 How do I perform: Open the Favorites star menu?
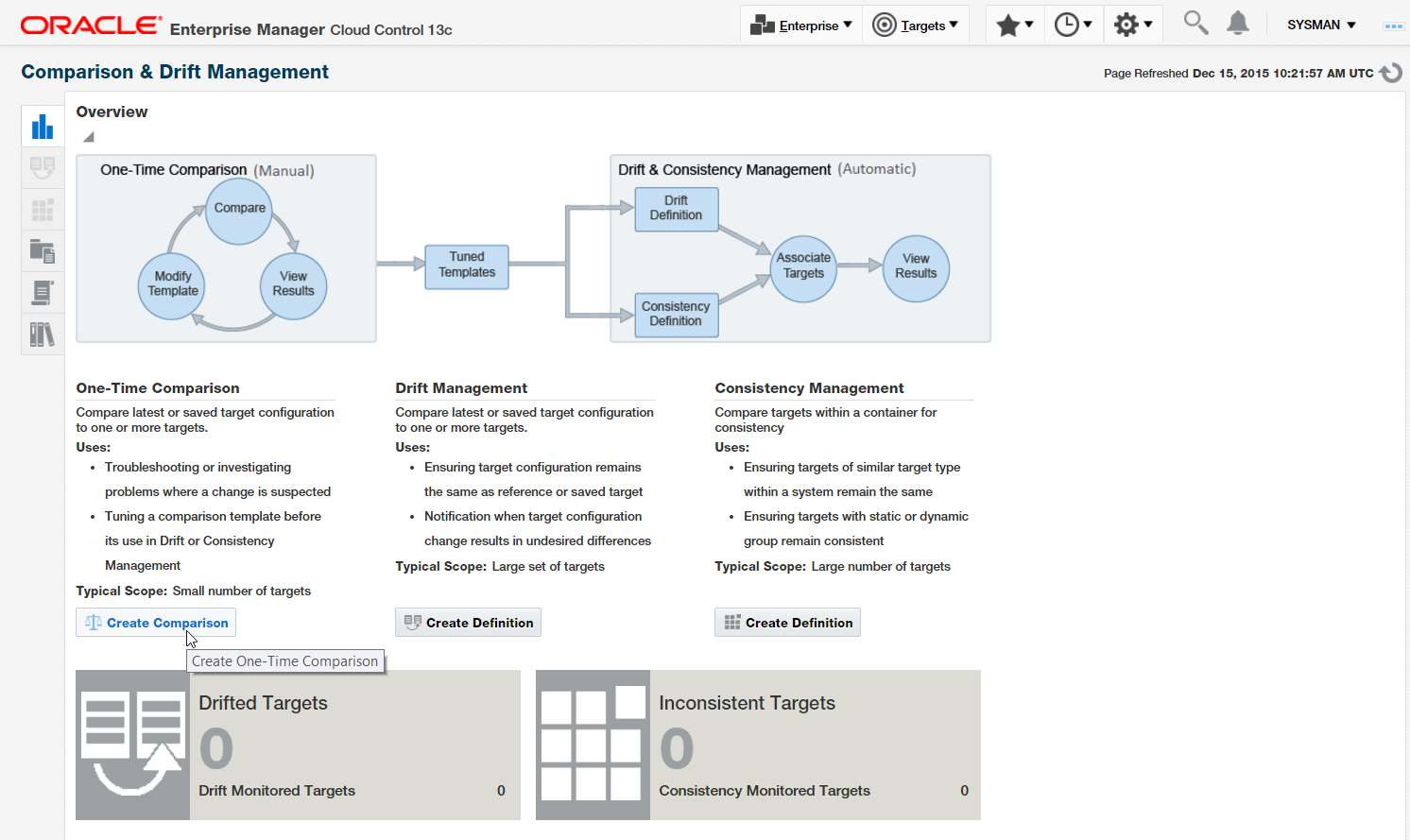(1015, 26)
